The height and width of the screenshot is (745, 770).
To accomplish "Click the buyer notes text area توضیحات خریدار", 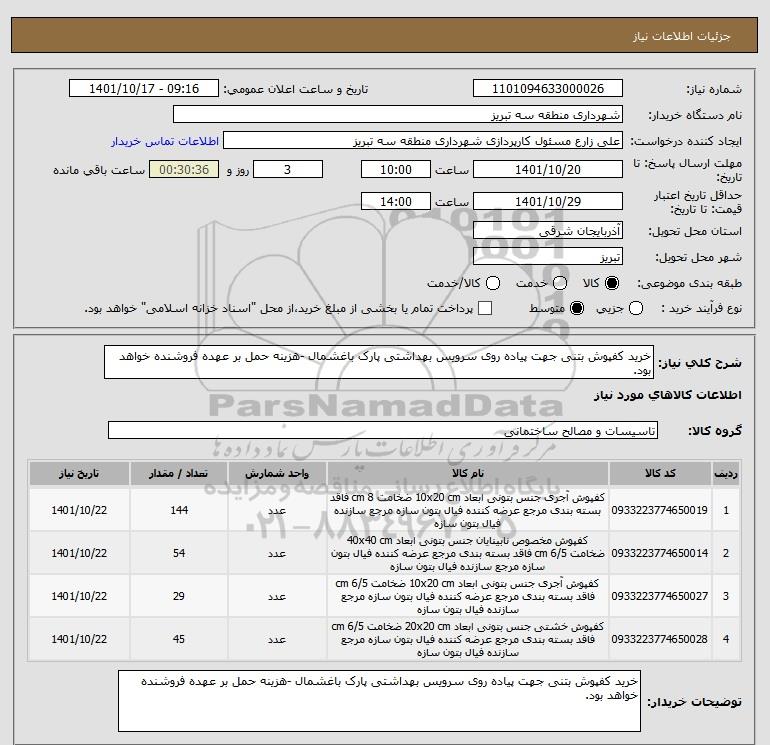I will coord(379,701).
